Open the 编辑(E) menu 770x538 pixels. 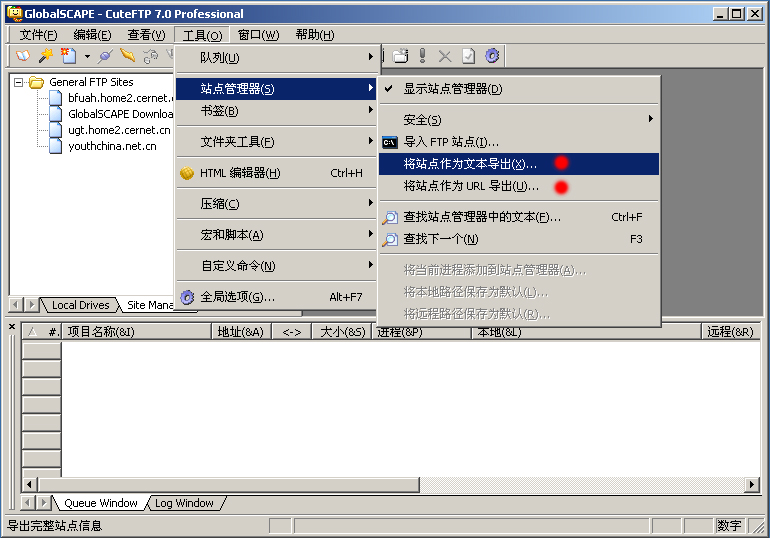pyautogui.click(x=92, y=35)
